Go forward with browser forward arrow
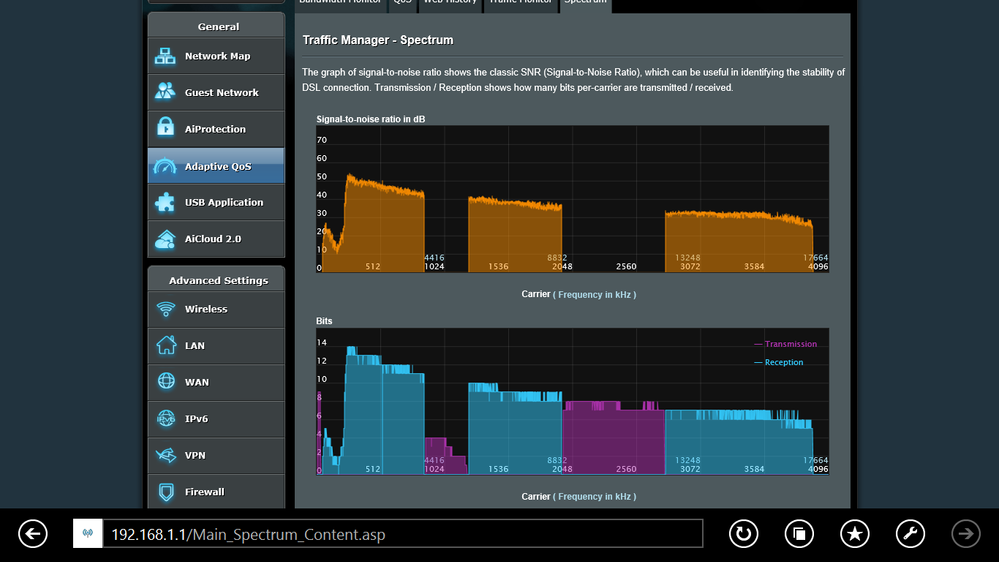 tap(966, 534)
